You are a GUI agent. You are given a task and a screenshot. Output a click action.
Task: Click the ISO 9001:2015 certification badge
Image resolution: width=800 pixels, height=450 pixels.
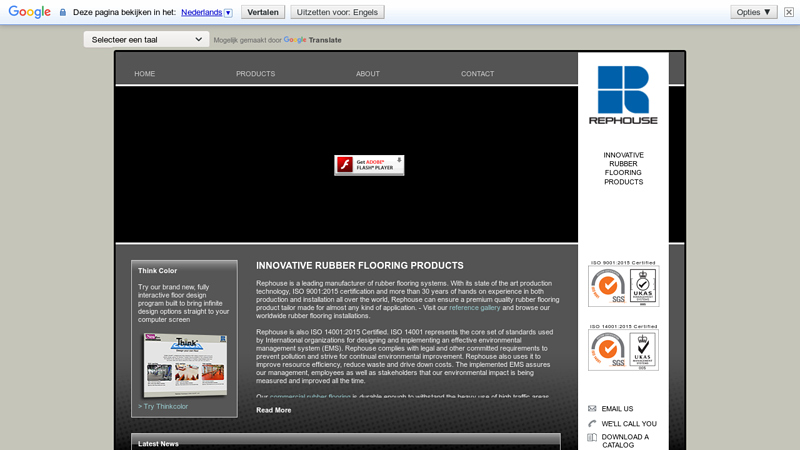click(x=623, y=285)
